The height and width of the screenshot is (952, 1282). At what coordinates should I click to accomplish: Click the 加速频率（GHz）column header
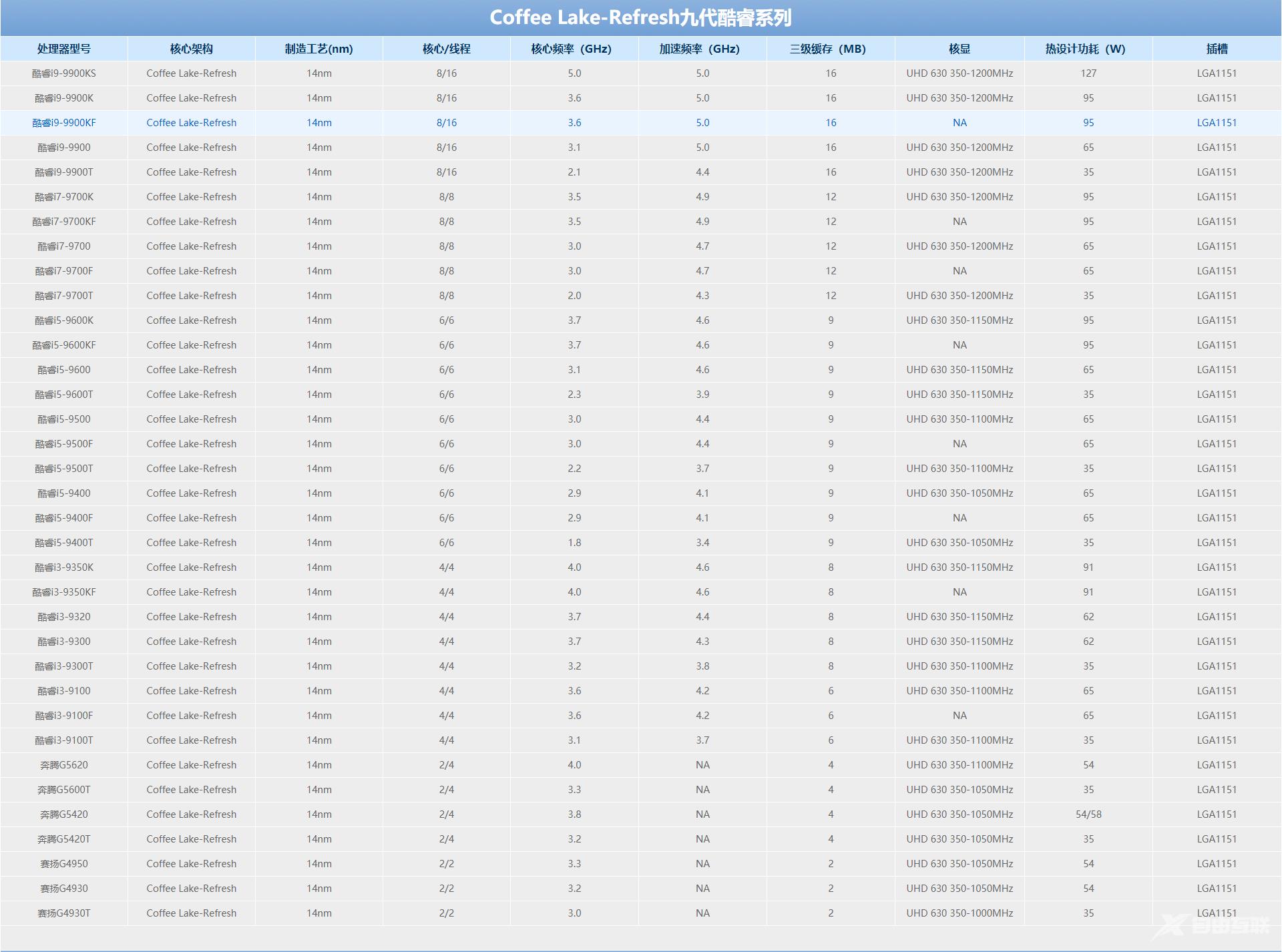tap(702, 49)
